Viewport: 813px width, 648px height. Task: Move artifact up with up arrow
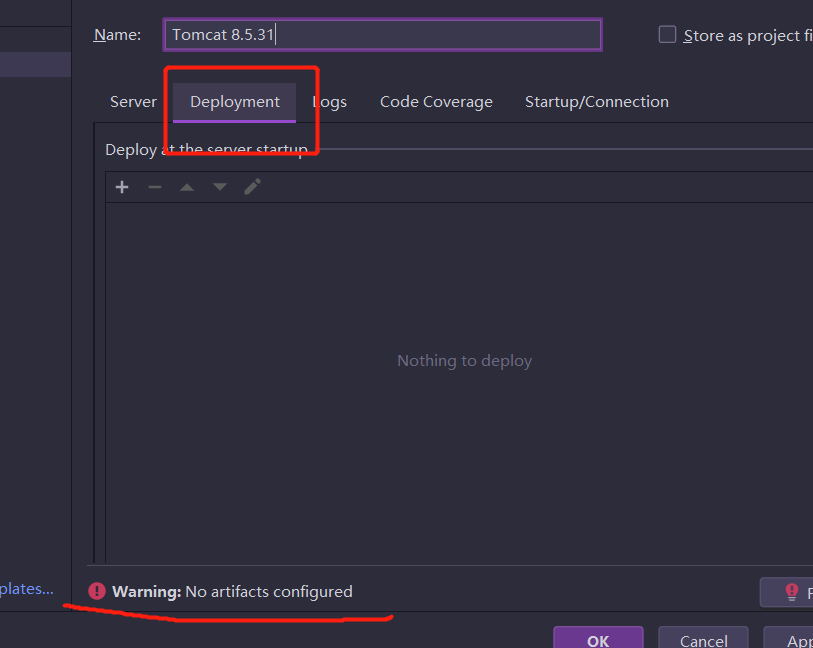click(x=187, y=187)
